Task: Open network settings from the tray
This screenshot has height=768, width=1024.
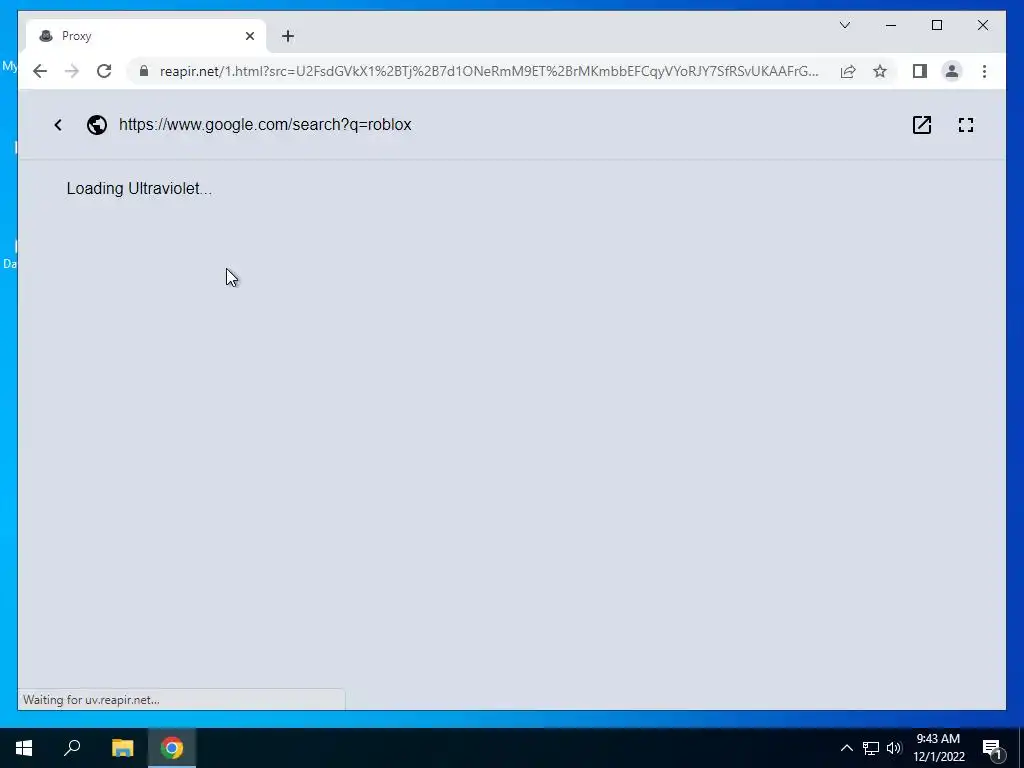Action: (871, 748)
